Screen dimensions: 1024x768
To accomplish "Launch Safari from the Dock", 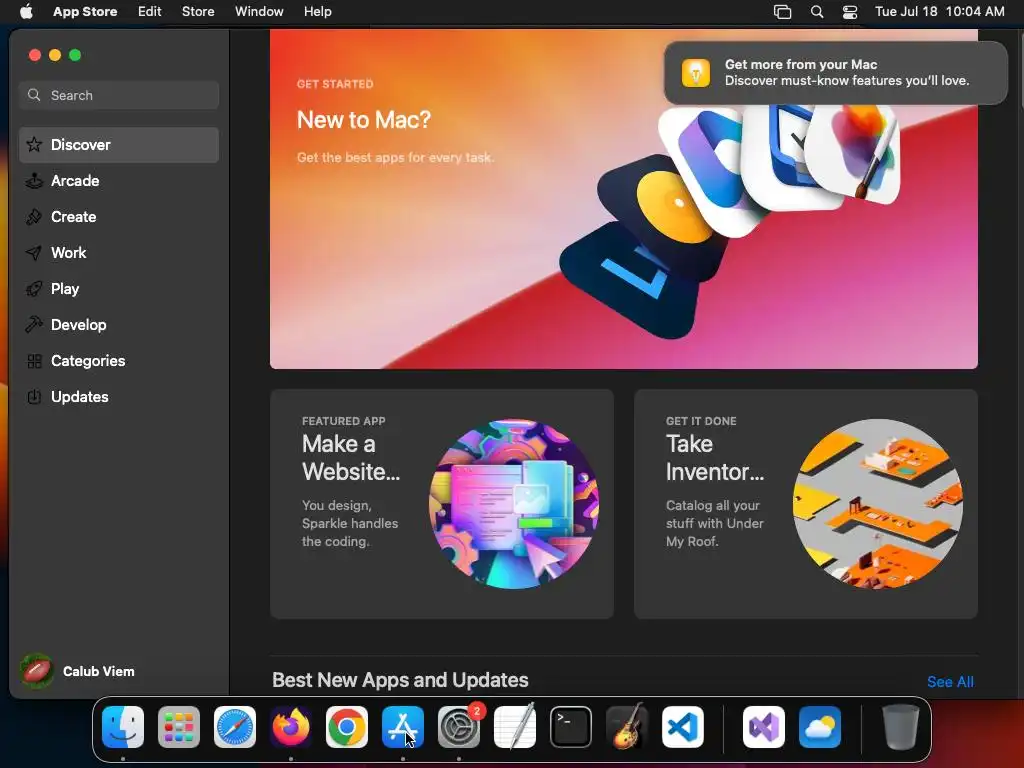I will click(234, 727).
